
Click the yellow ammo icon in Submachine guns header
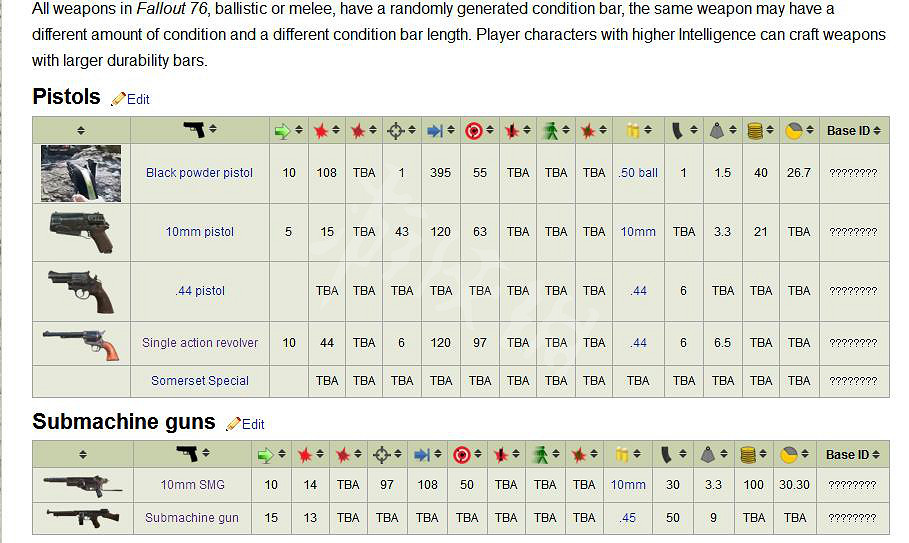(x=622, y=454)
